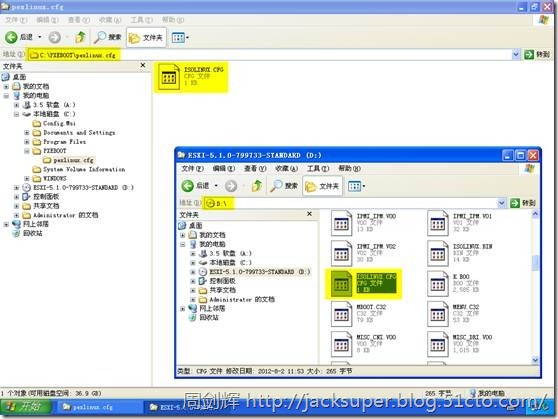The height and width of the screenshot is (419, 558).
Task: Click Go button in ESXI D: window
Action: [x=523, y=203]
